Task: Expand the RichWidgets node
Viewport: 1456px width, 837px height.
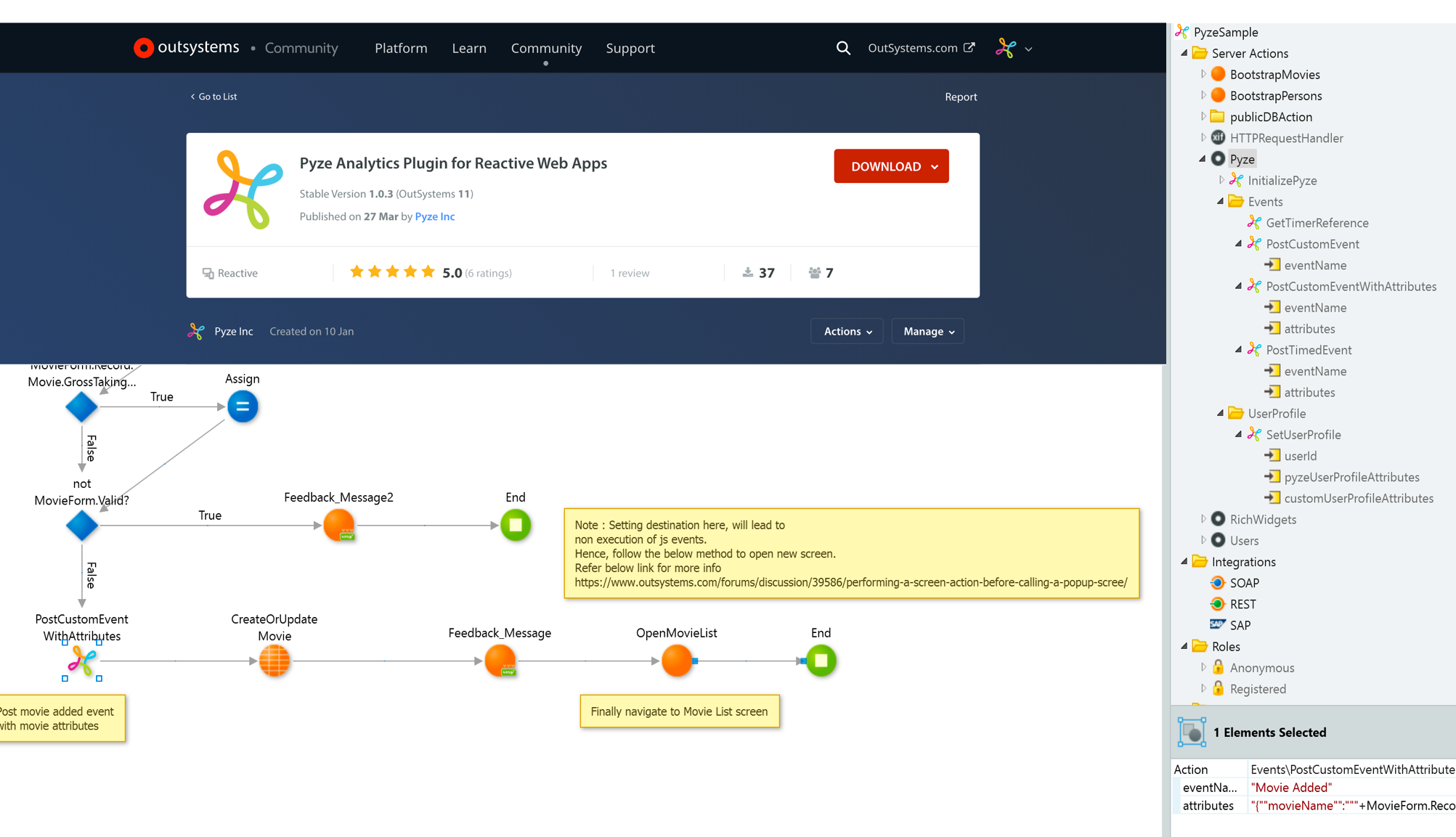Action: tap(1203, 518)
